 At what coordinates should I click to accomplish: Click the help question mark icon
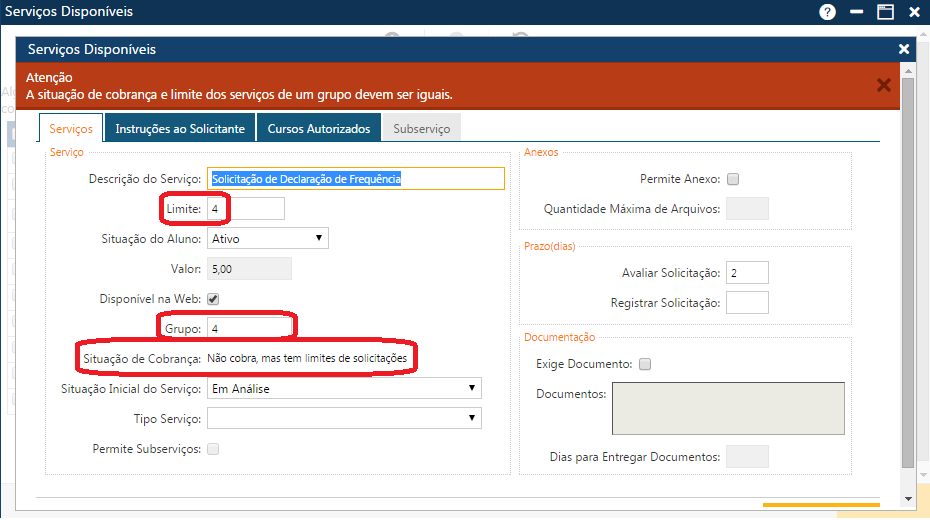click(x=827, y=12)
